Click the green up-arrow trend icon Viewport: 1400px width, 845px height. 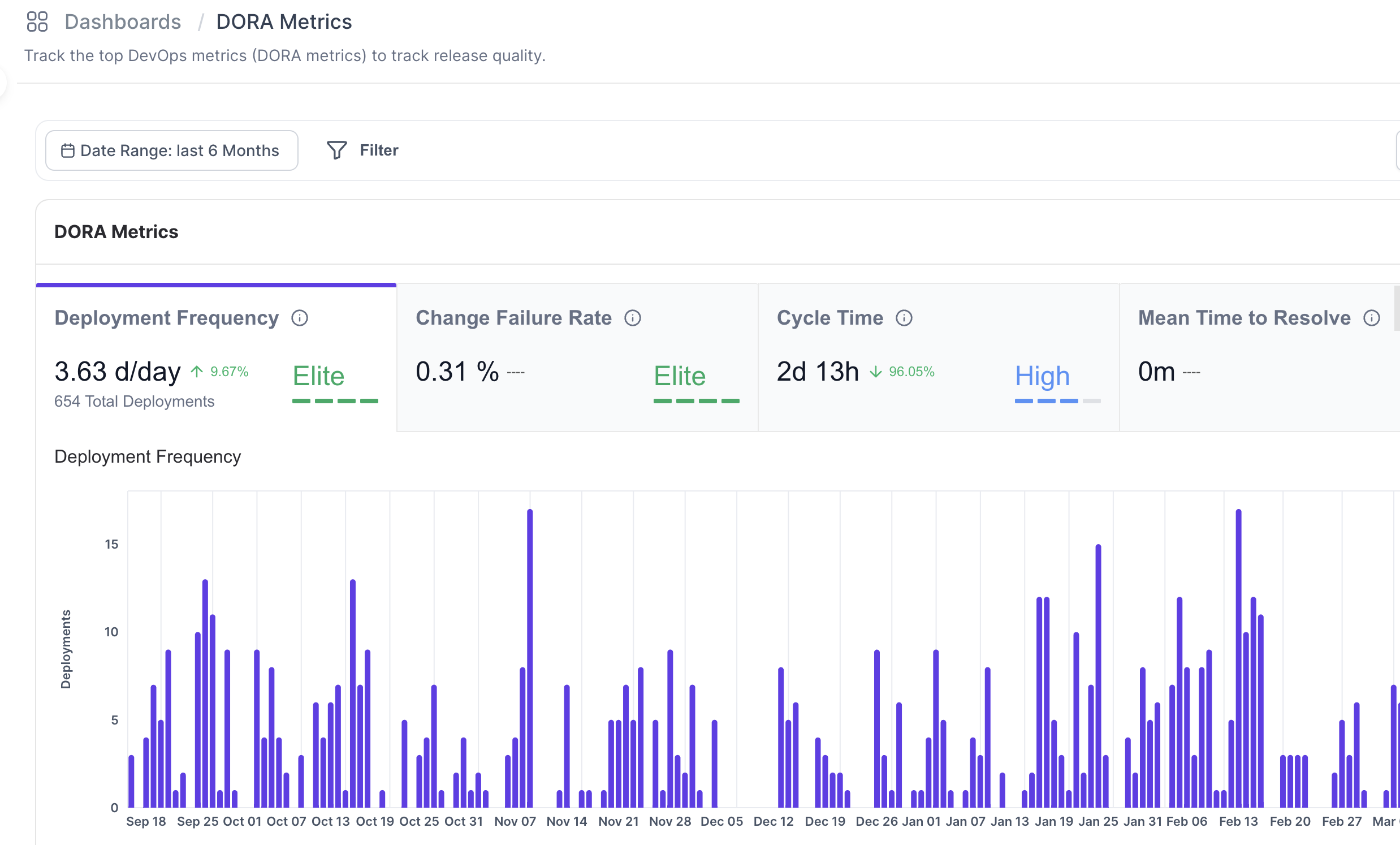(x=197, y=372)
